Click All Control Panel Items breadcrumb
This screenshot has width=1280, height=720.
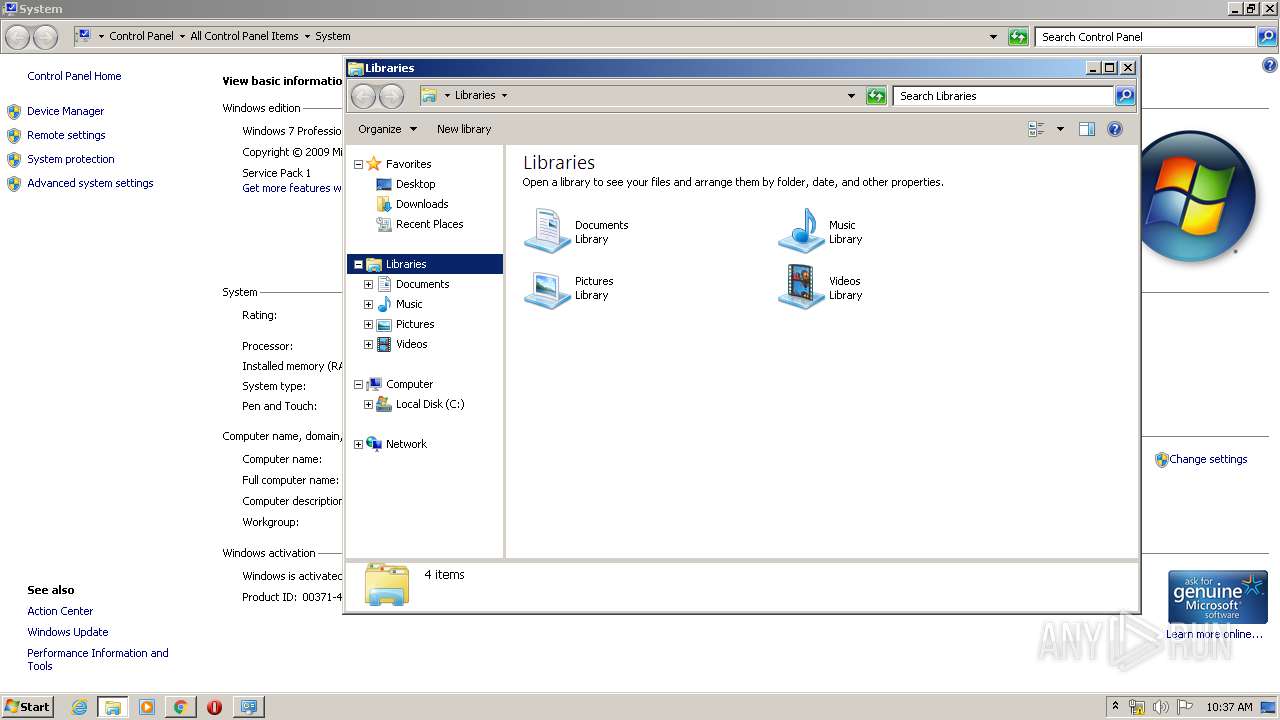(x=244, y=36)
